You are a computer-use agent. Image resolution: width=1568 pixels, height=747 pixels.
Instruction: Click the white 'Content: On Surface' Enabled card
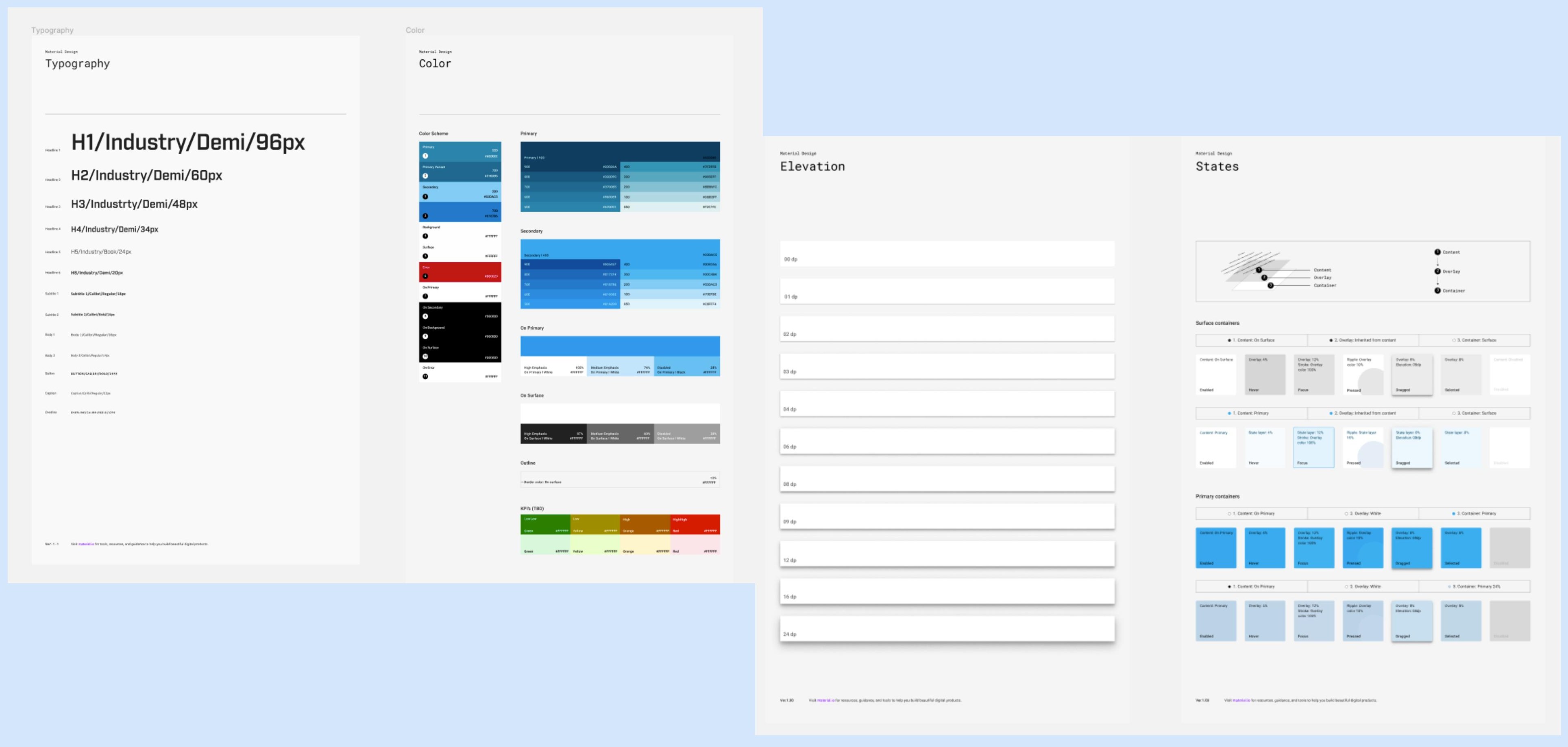pyautogui.click(x=1216, y=375)
